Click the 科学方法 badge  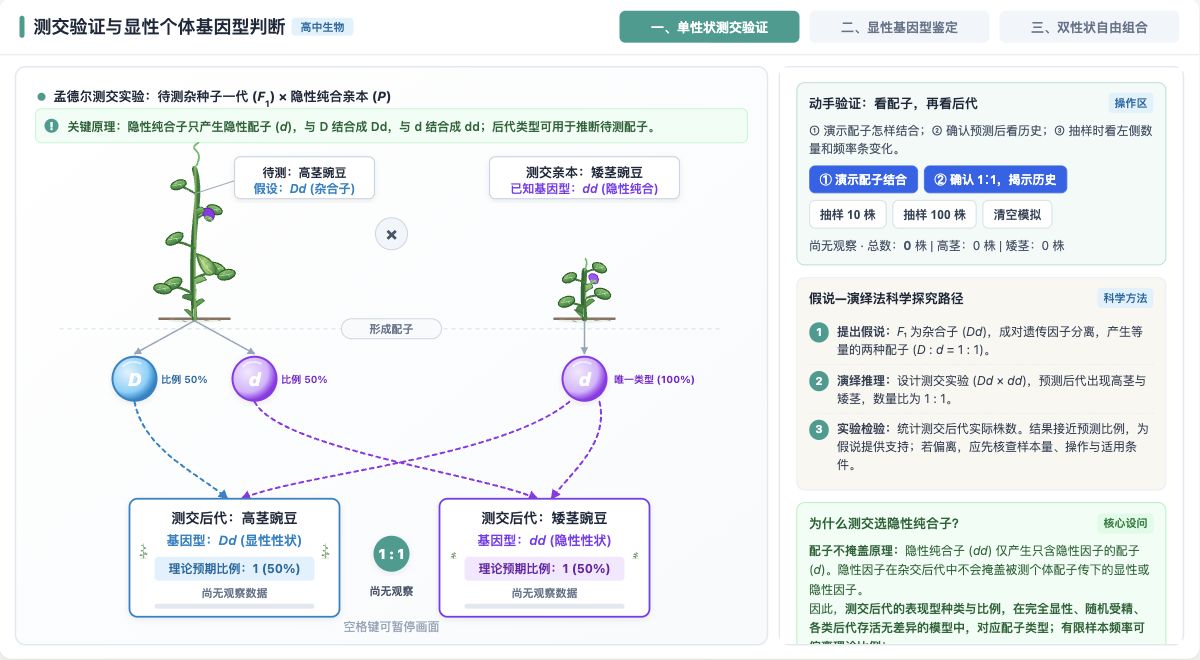point(1125,298)
